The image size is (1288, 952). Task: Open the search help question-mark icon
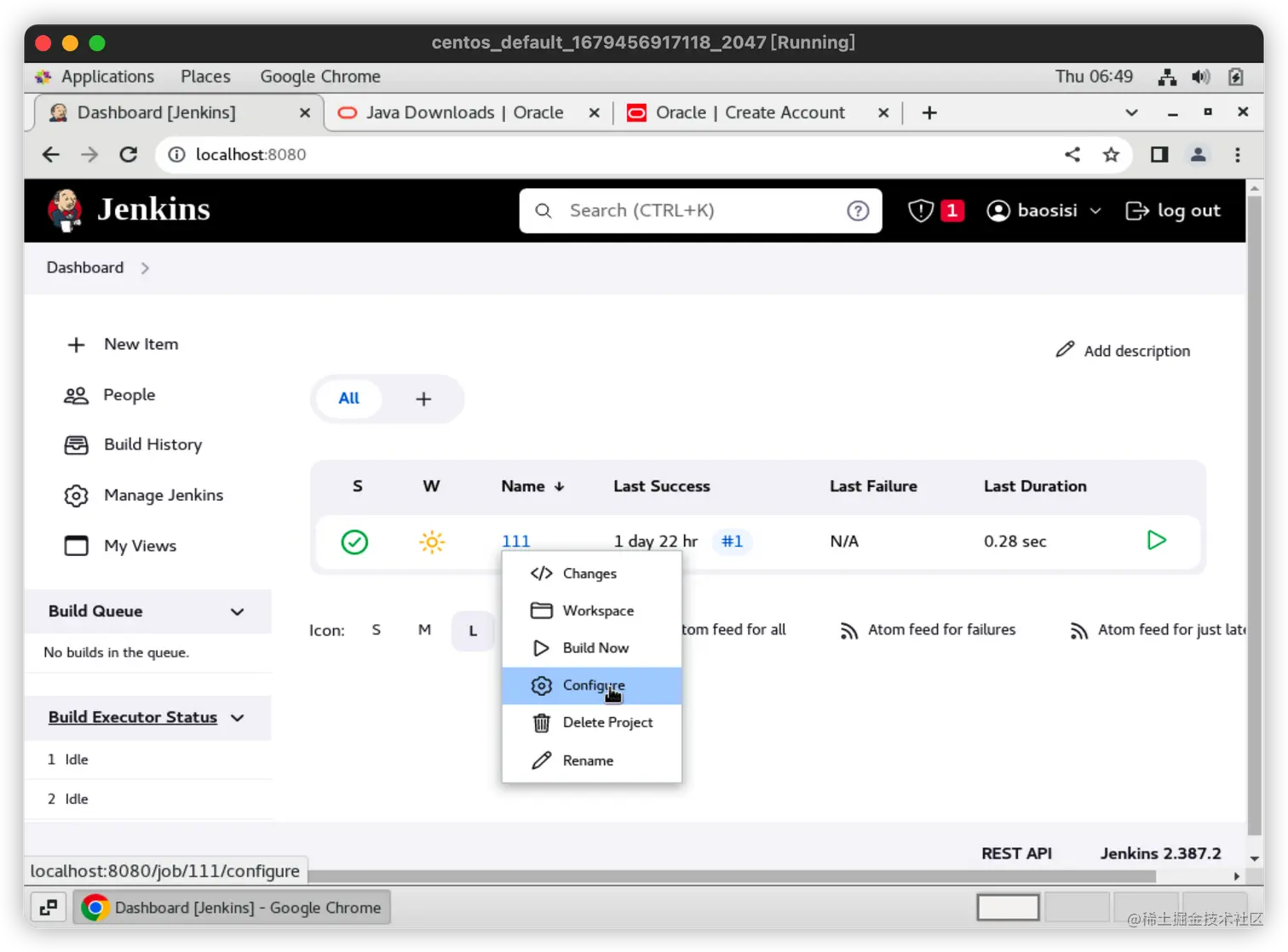[858, 211]
